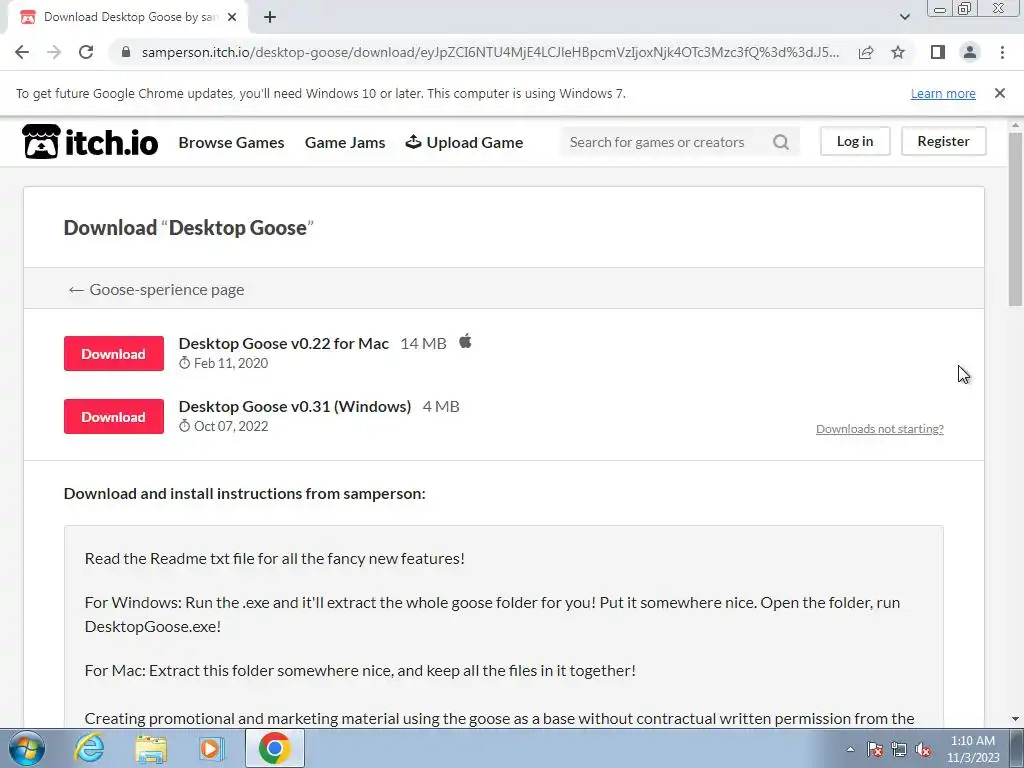Click the Chrome taskbar icon
This screenshot has height=768, width=1024.
pos(274,748)
